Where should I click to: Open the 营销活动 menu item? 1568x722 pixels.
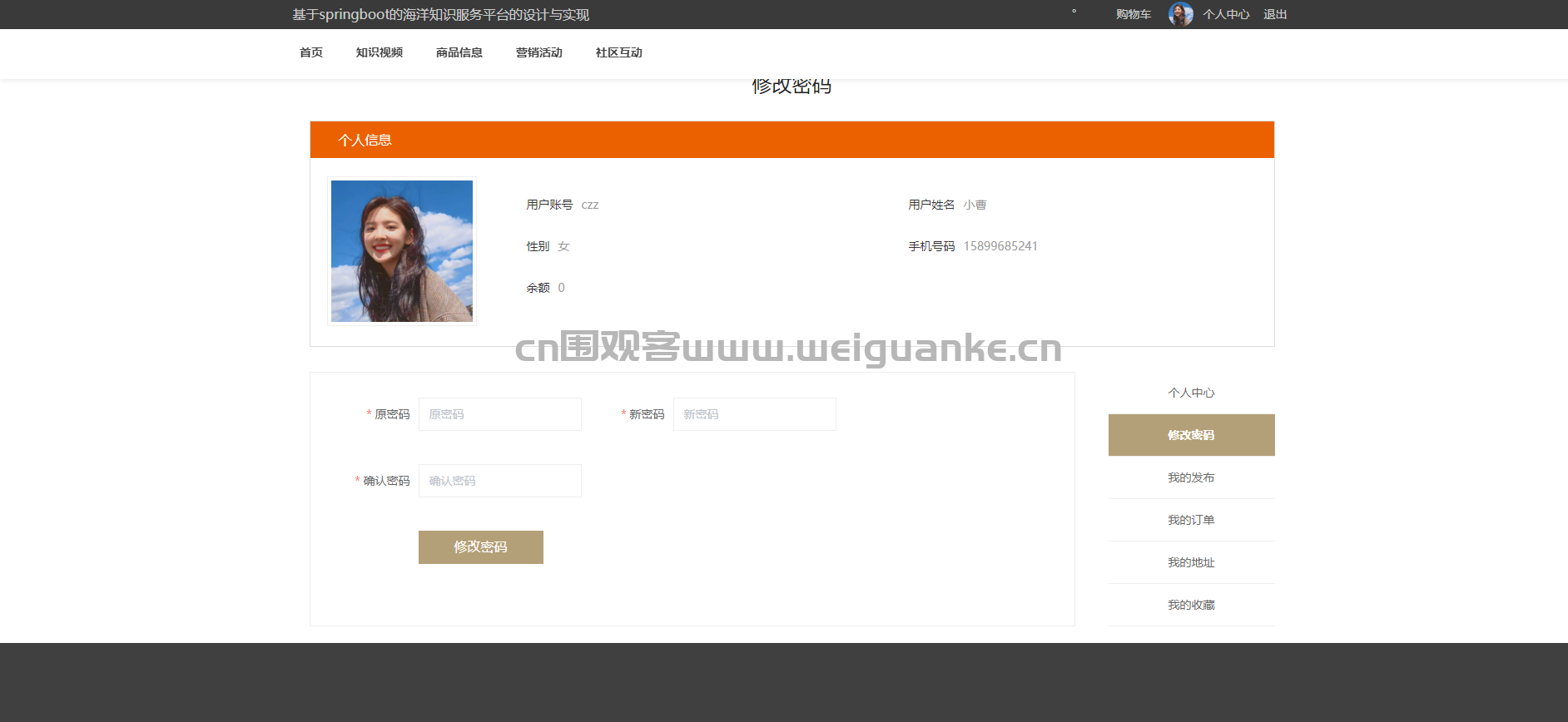[x=539, y=52]
